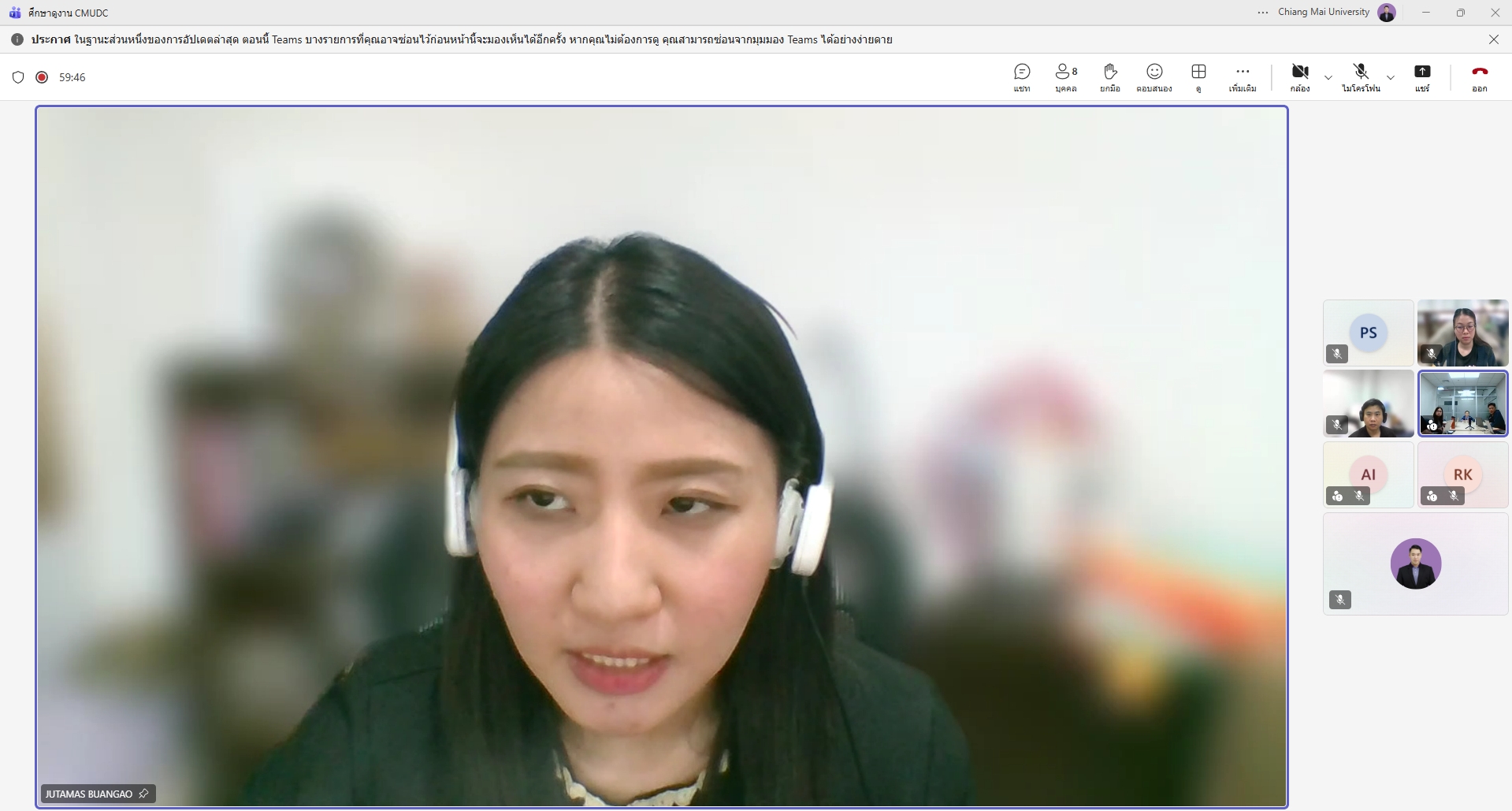Open the meeting chat panel
Image resolution: width=1512 pixels, height=811 pixels.
1022,77
